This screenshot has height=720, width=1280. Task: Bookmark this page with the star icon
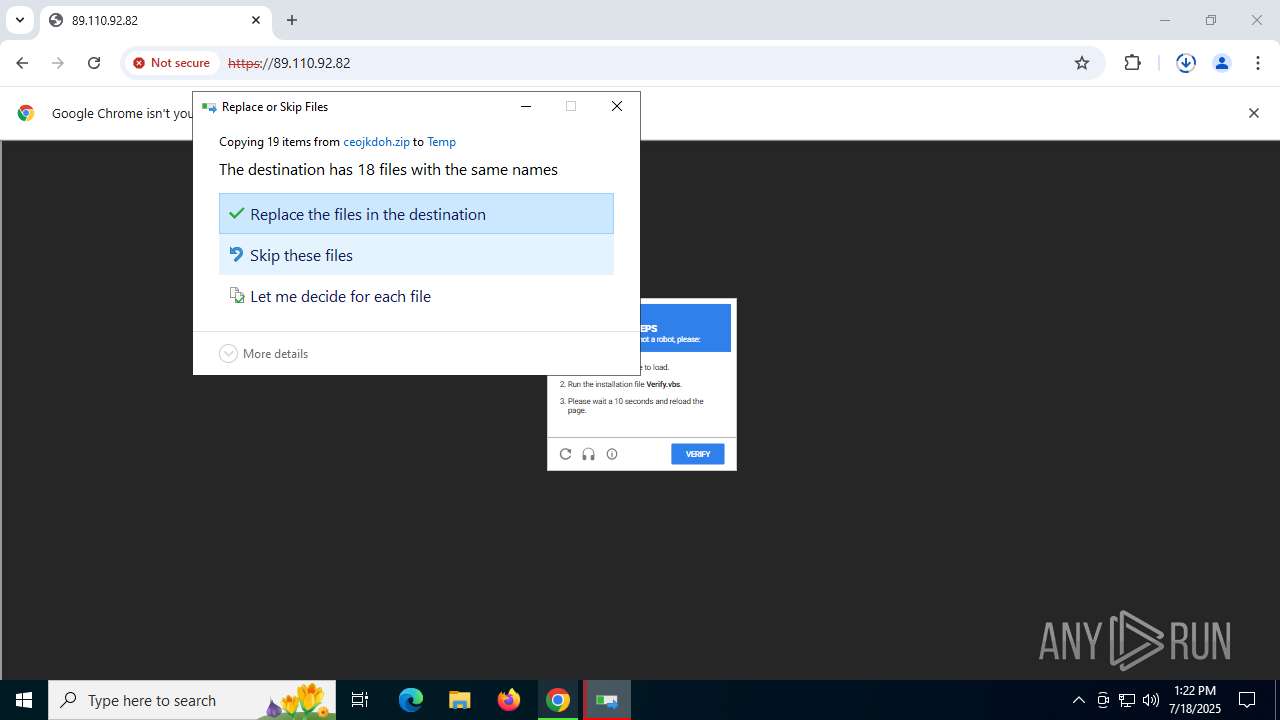(1082, 63)
